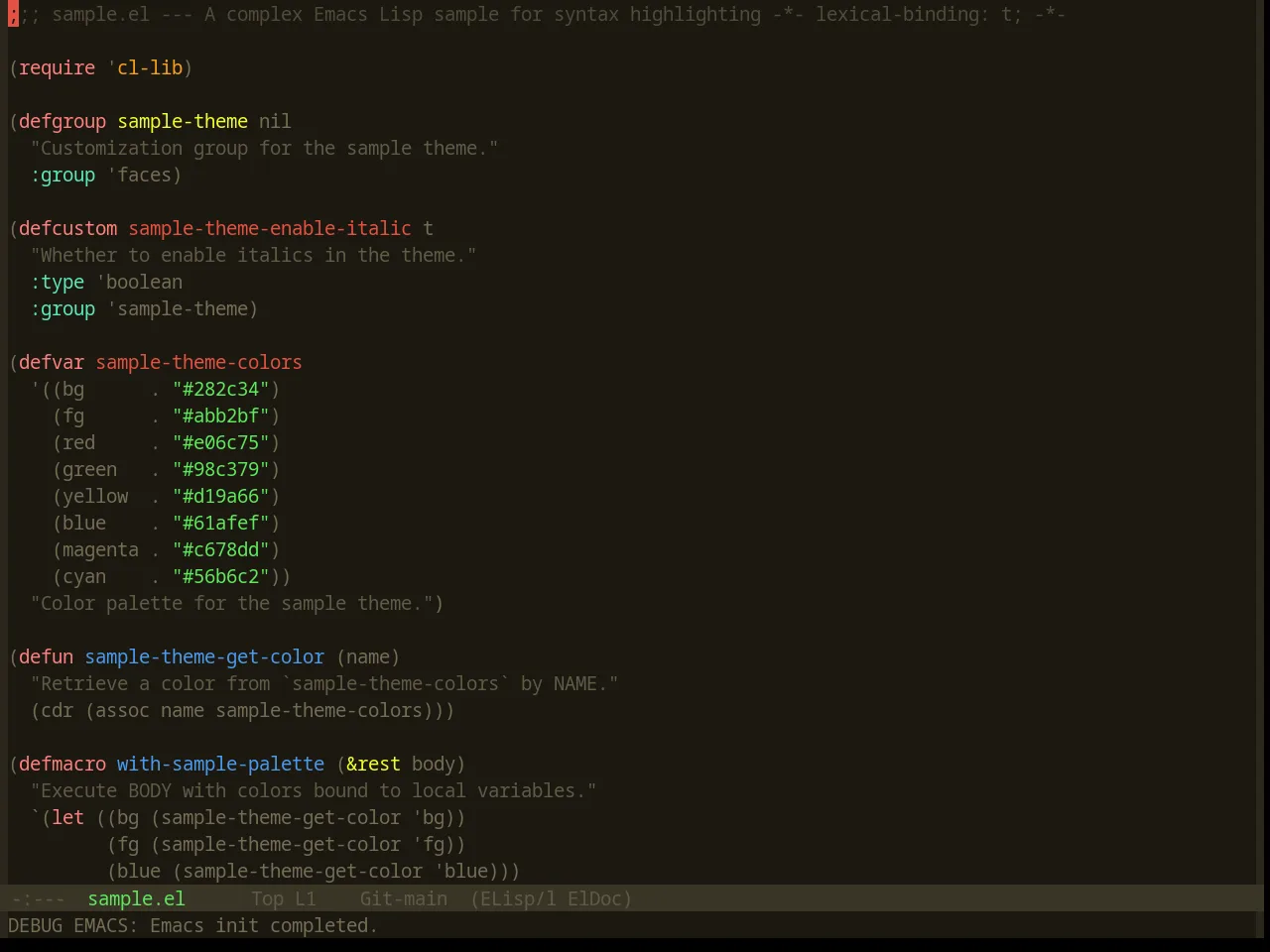Image resolution: width=1270 pixels, height=952 pixels.
Task: Click the L1 line number indicator
Action: coord(305,898)
